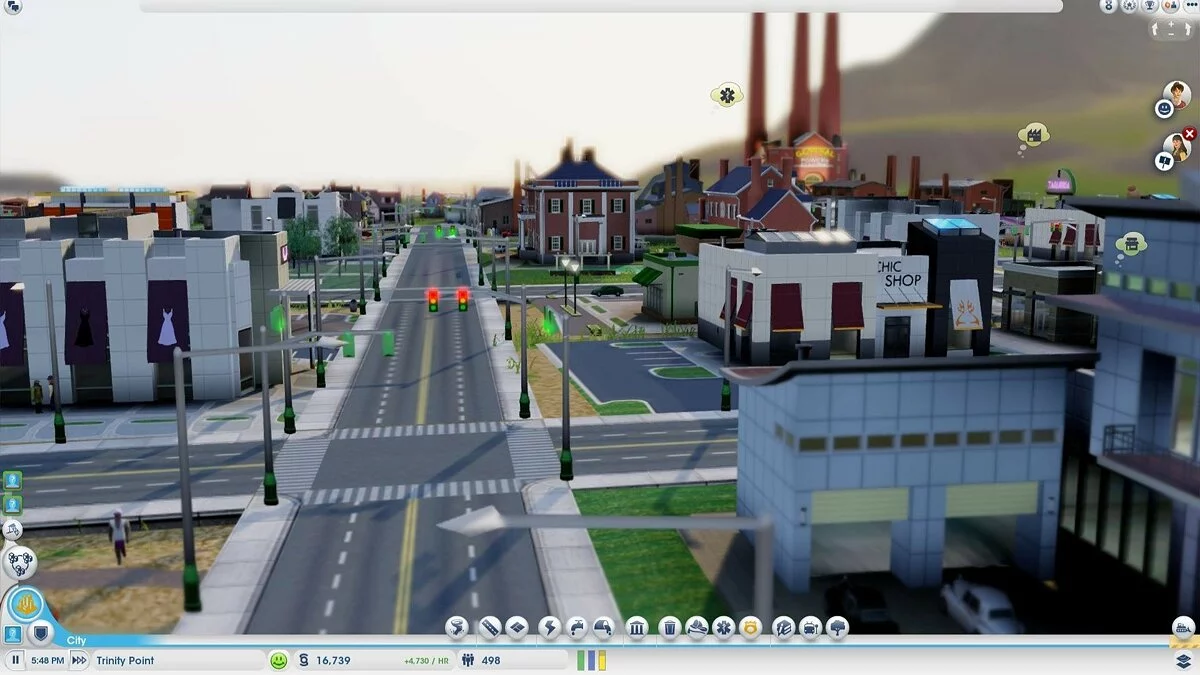Screen dimensions: 1200x675
Task: Click the shop thought bubble near building
Action: (1131, 242)
